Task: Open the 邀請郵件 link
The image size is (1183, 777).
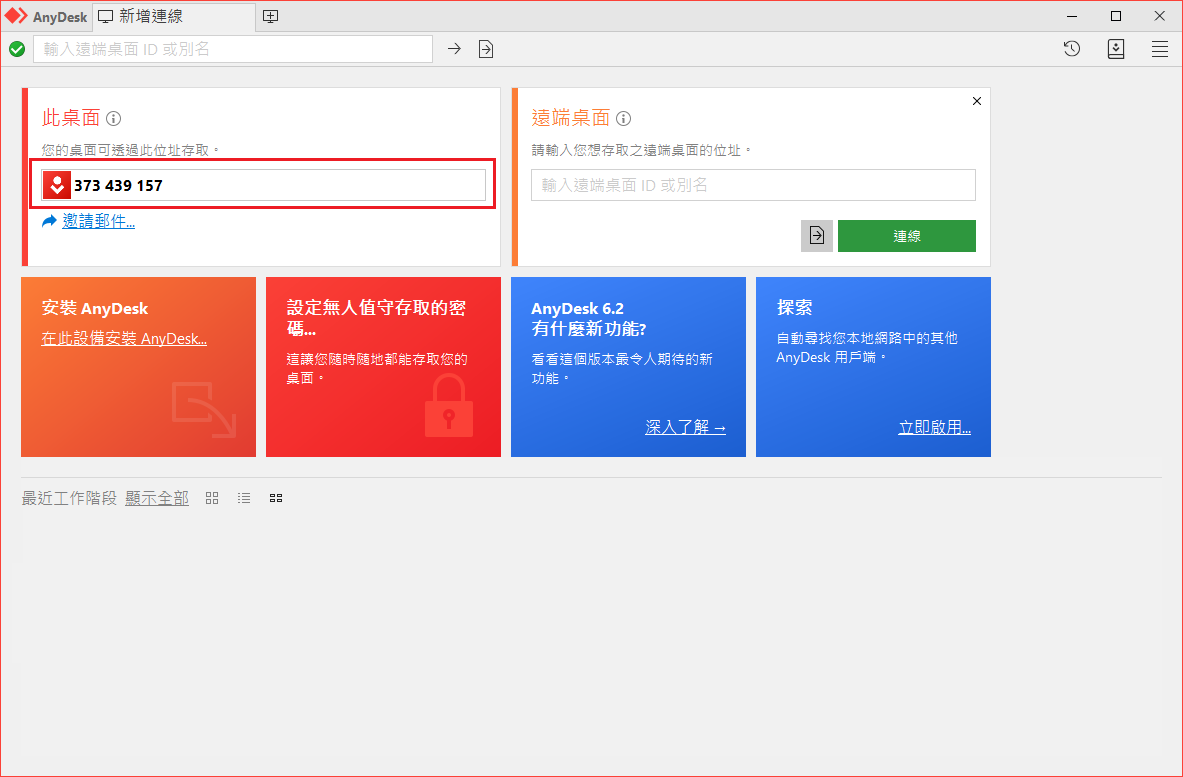Action: [98, 221]
